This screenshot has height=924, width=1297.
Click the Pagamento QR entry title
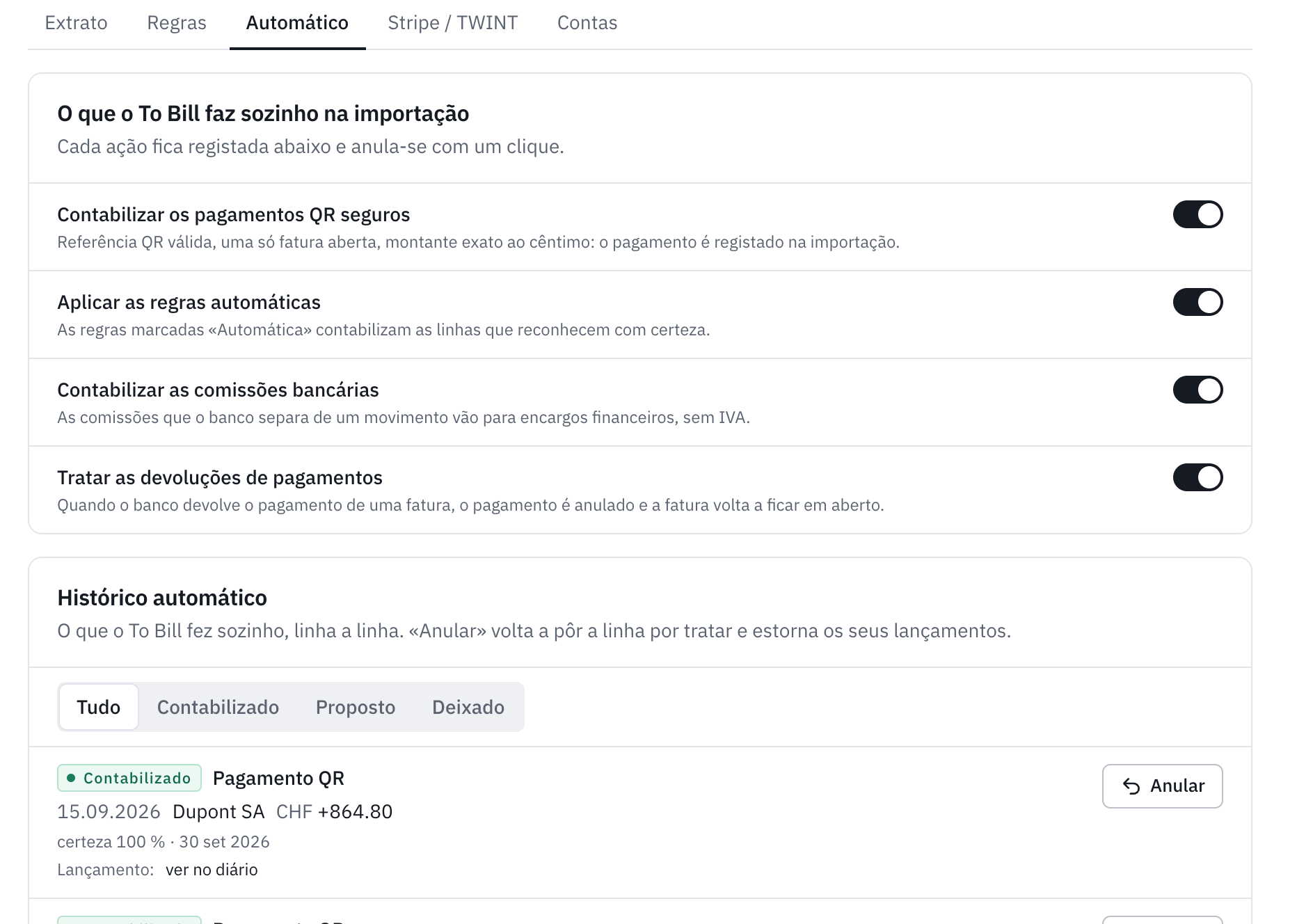[278, 778]
